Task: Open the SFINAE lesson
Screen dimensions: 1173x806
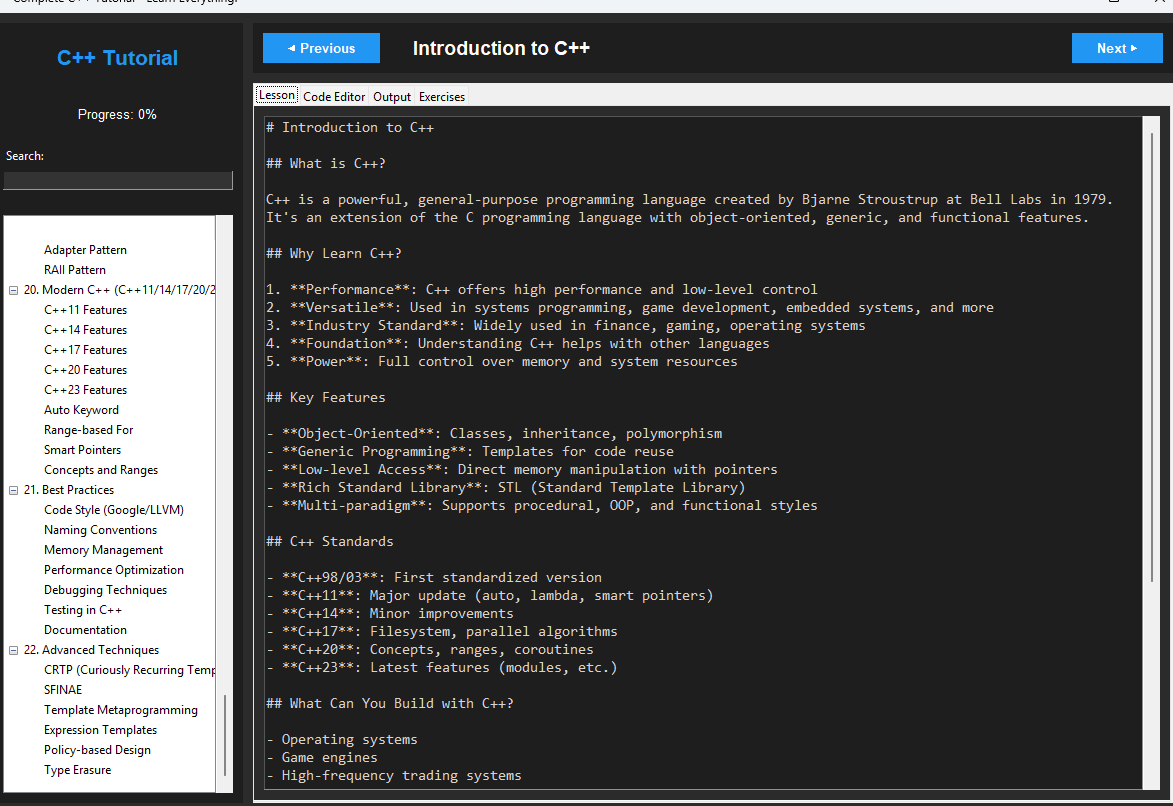Action: click(x=63, y=690)
